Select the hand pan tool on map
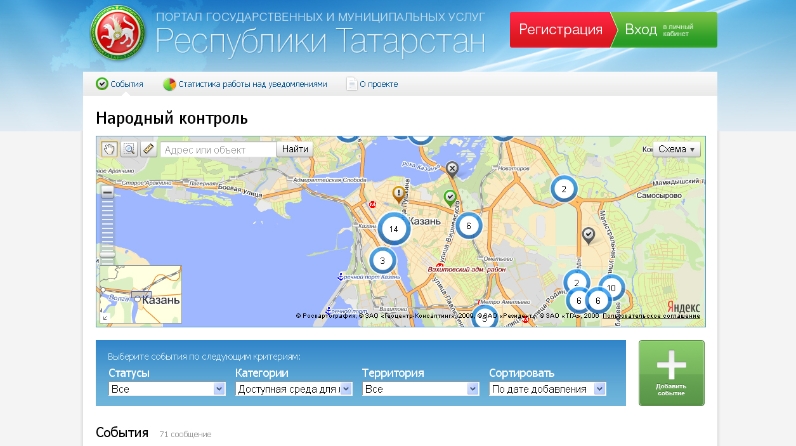 point(111,149)
